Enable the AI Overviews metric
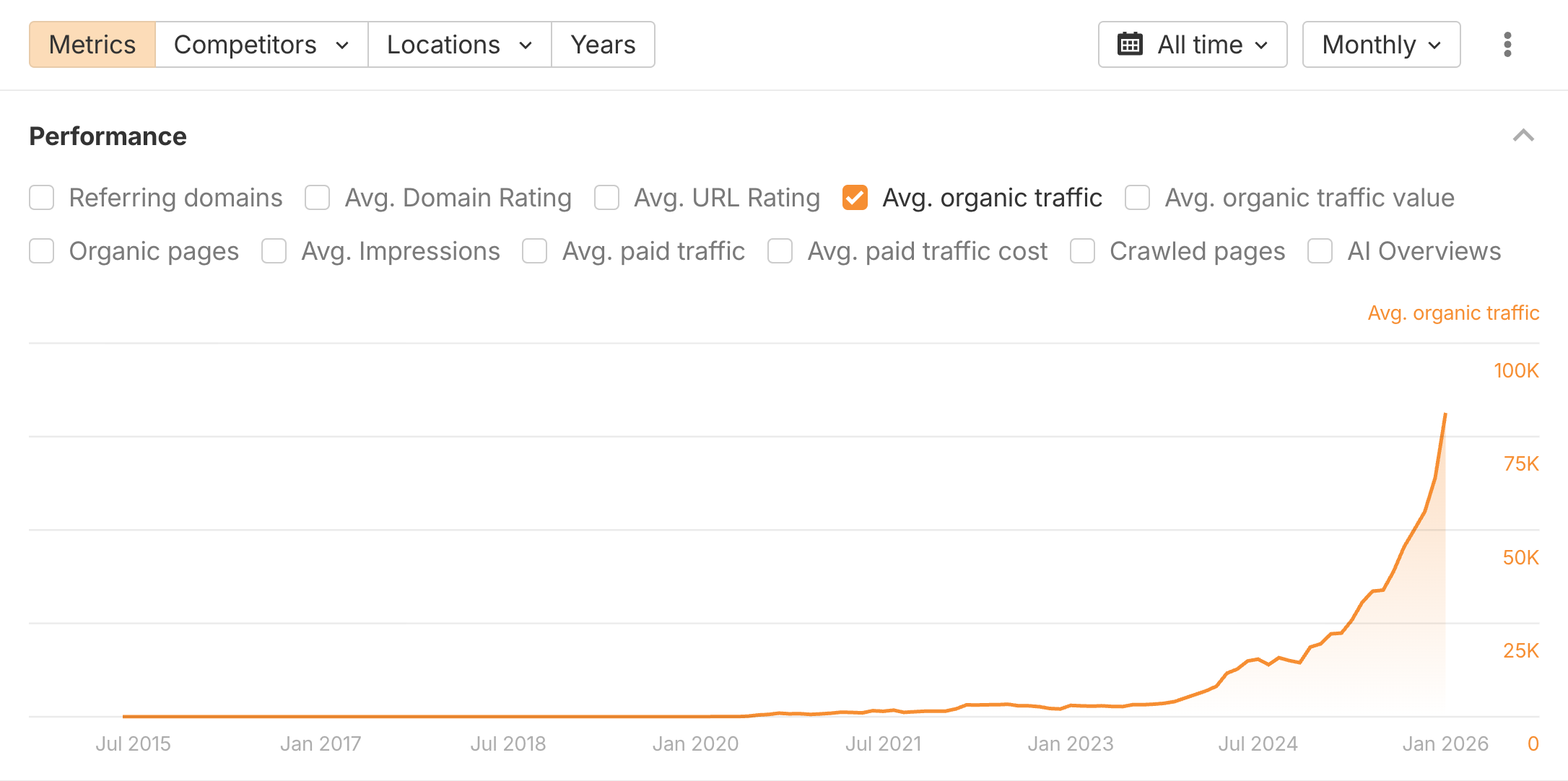Image resolution: width=1568 pixels, height=781 pixels. (1320, 250)
